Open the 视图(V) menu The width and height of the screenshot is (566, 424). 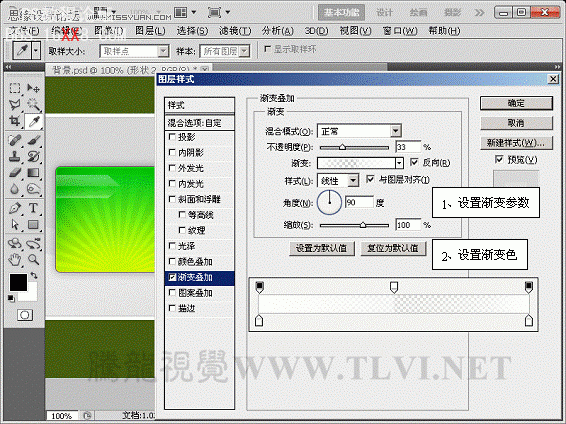pos(355,31)
